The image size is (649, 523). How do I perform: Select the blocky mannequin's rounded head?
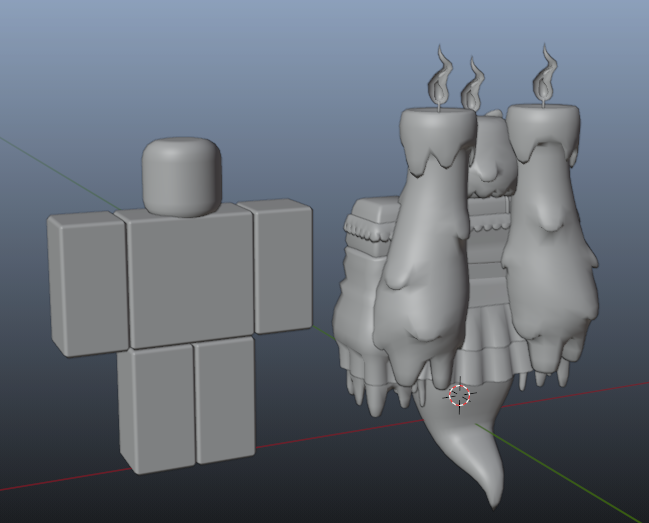coord(182,177)
